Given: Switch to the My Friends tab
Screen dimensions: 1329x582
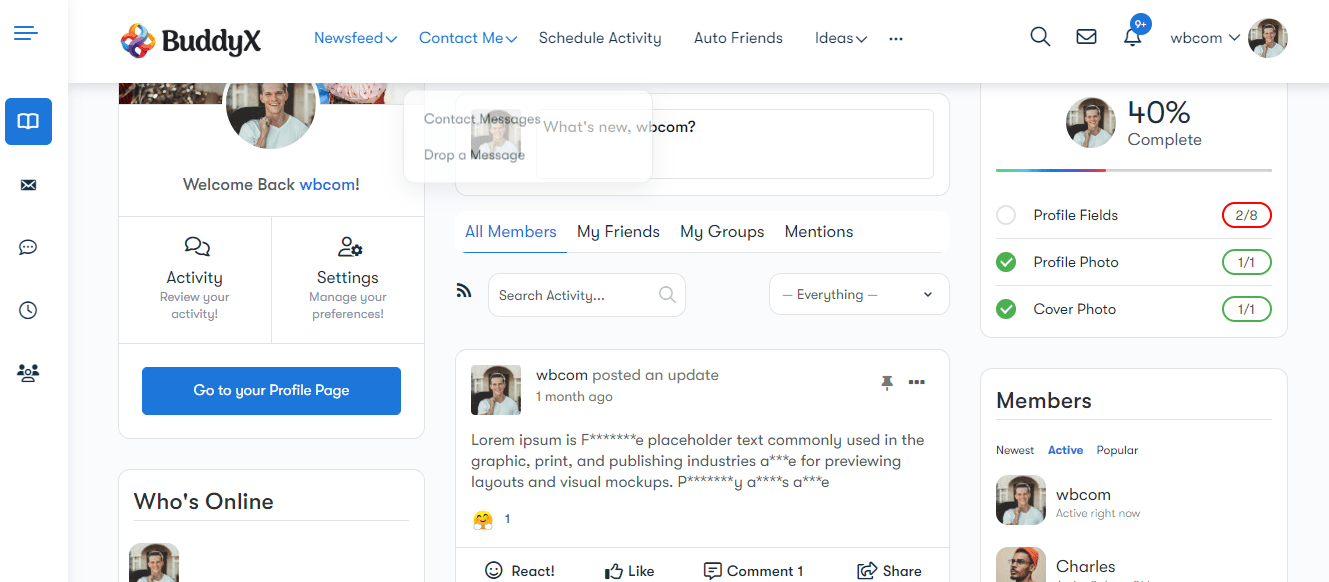Looking at the screenshot, I should (618, 232).
